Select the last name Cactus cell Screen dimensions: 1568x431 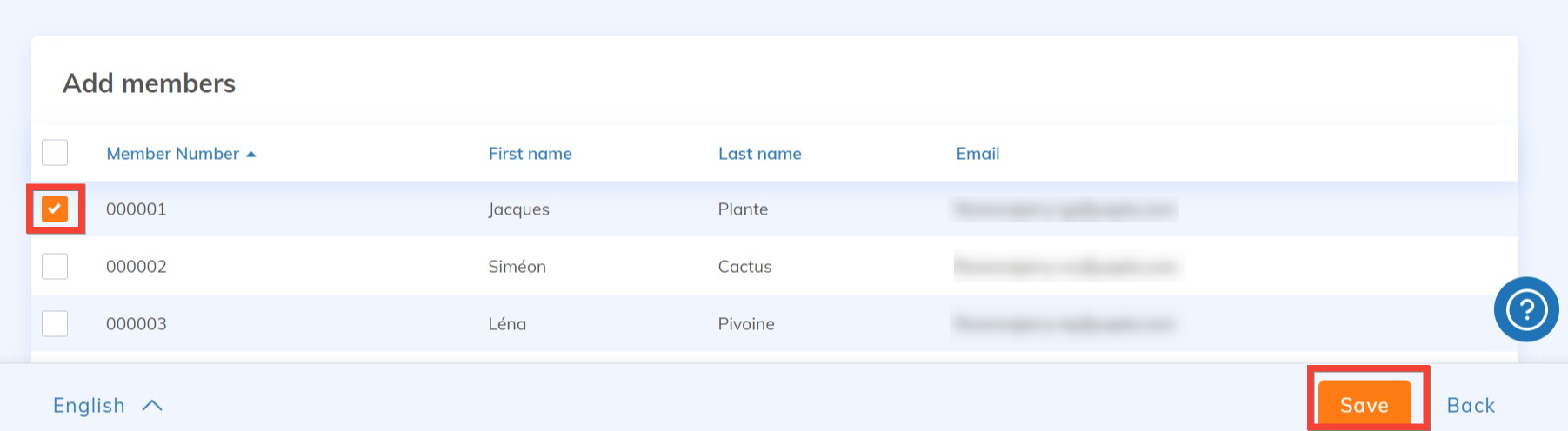pyautogui.click(x=744, y=267)
